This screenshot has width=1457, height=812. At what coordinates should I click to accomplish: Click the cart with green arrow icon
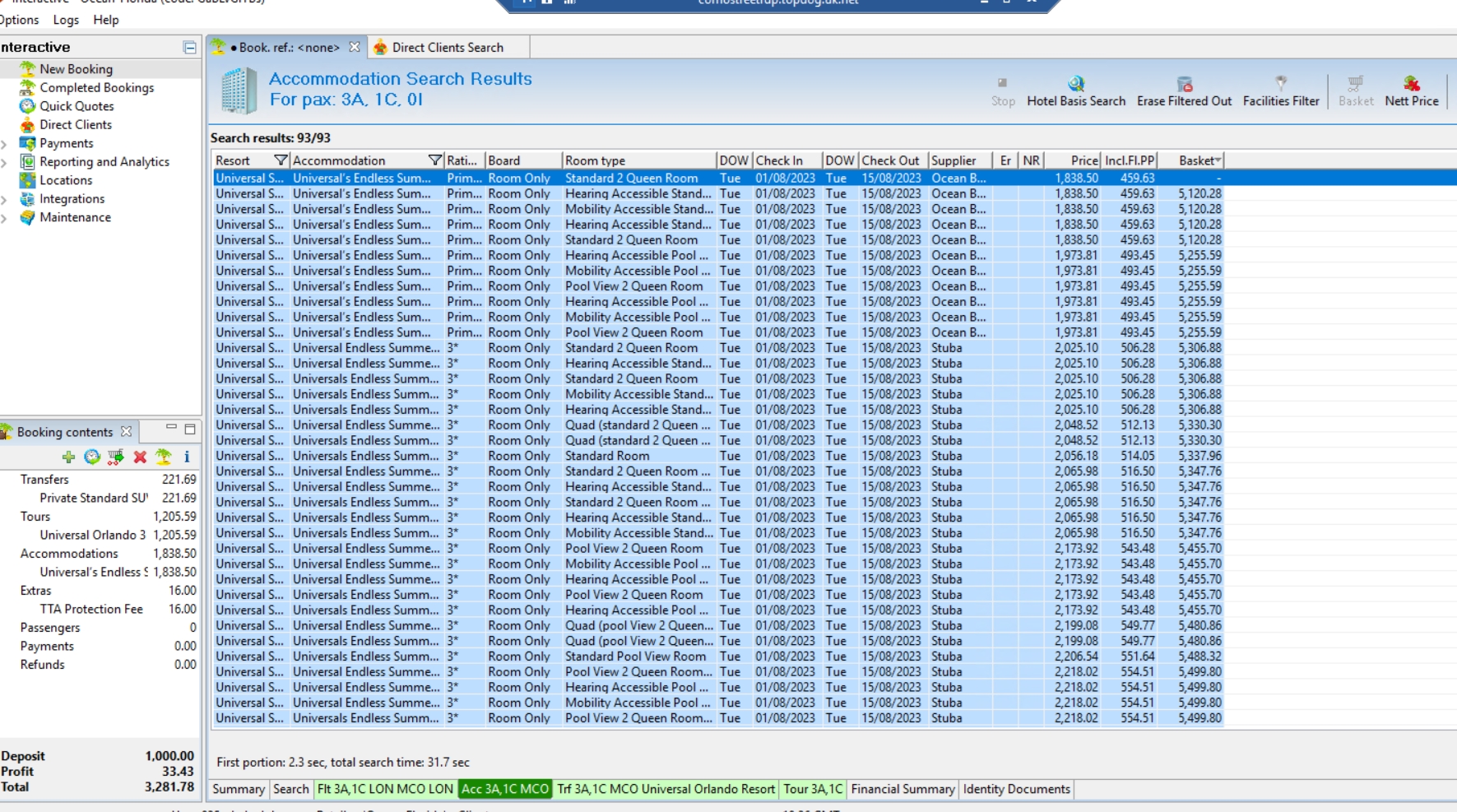tap(116, 457)
